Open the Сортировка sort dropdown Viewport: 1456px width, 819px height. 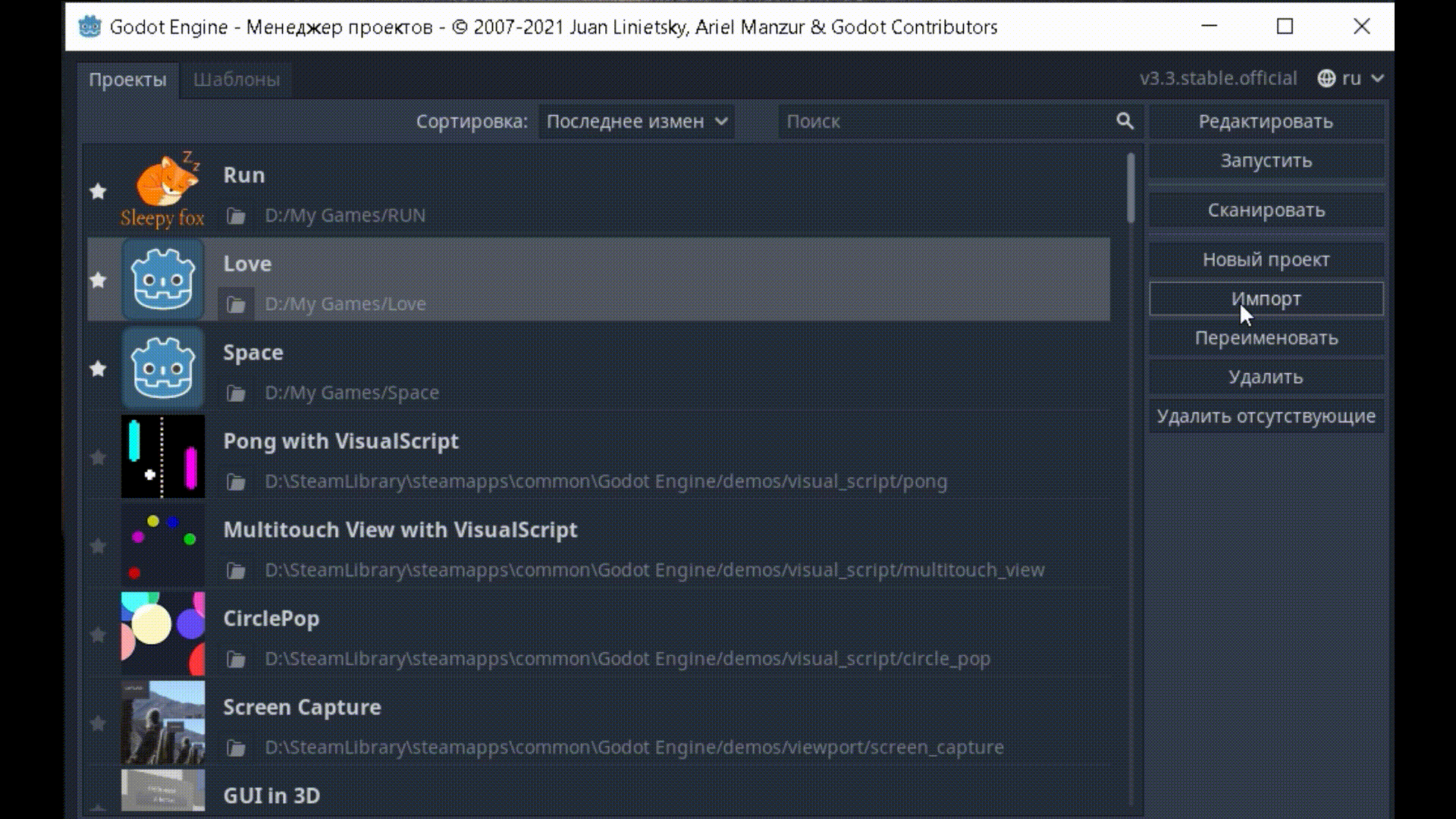pyautogui.click(x=636, y=121)
